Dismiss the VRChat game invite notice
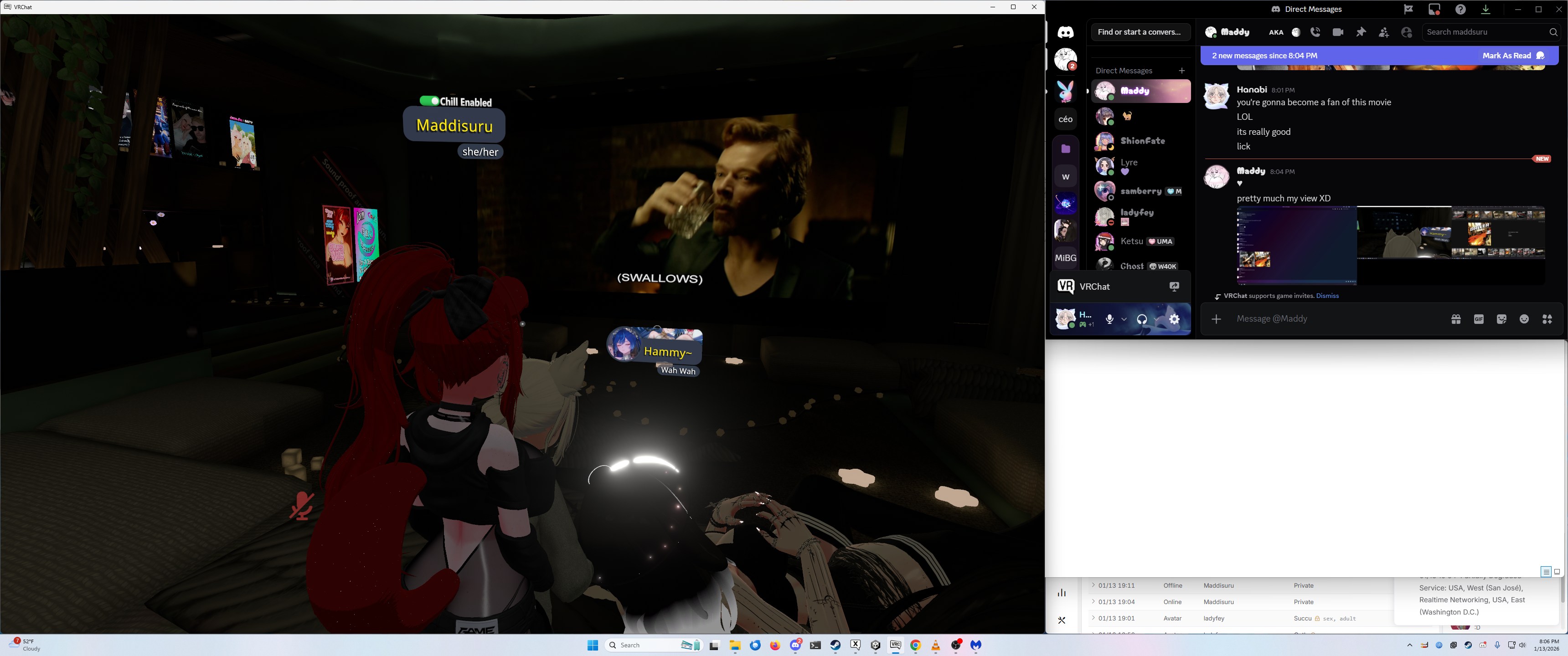 [x=1327, y=296]
